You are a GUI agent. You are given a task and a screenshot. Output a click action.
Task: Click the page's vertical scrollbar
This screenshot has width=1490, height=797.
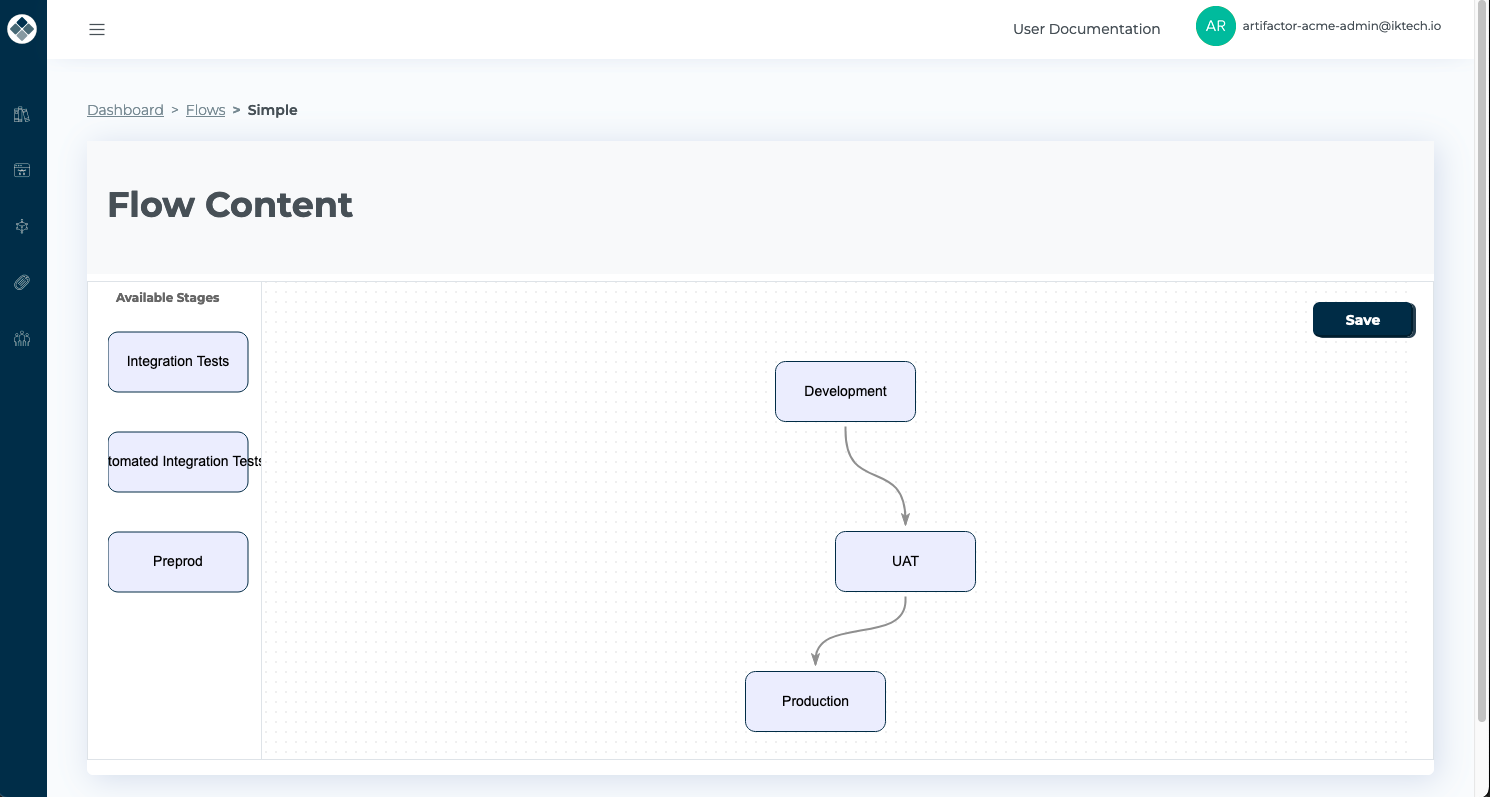coord(1482,360)
